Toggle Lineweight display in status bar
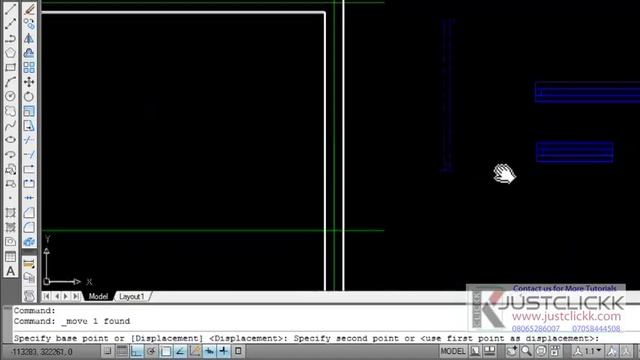640x360 pixels. 224,351
